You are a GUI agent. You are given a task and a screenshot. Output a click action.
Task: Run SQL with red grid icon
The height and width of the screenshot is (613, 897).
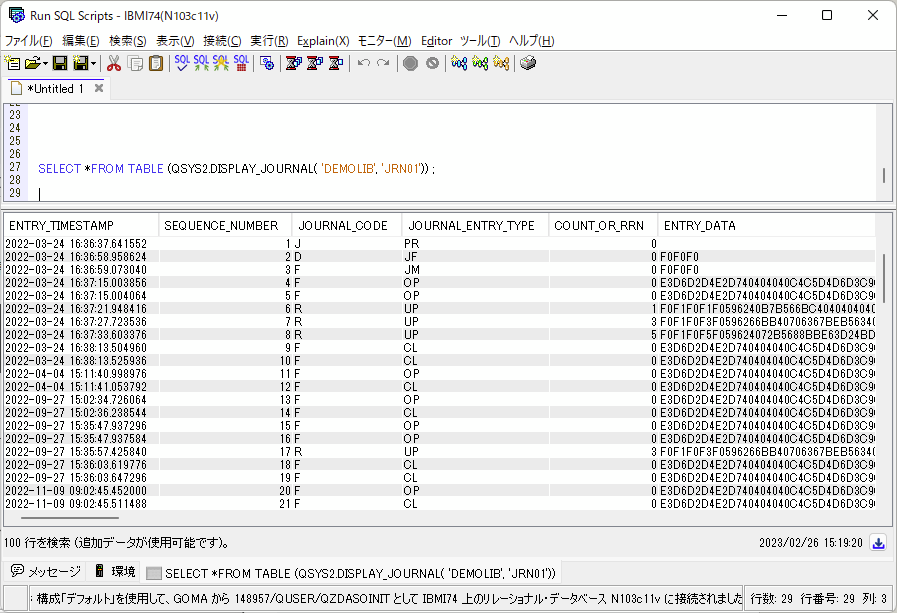pos(241,63)
